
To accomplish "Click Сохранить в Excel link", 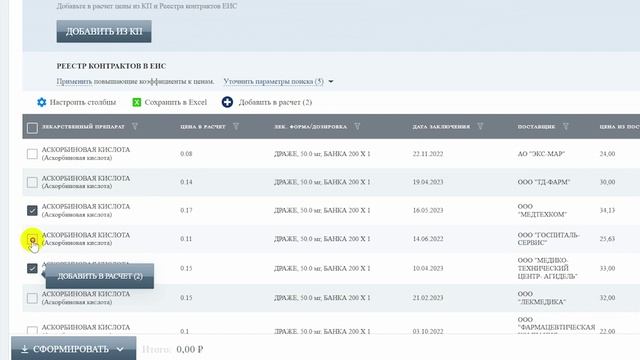I will [176, 102].
